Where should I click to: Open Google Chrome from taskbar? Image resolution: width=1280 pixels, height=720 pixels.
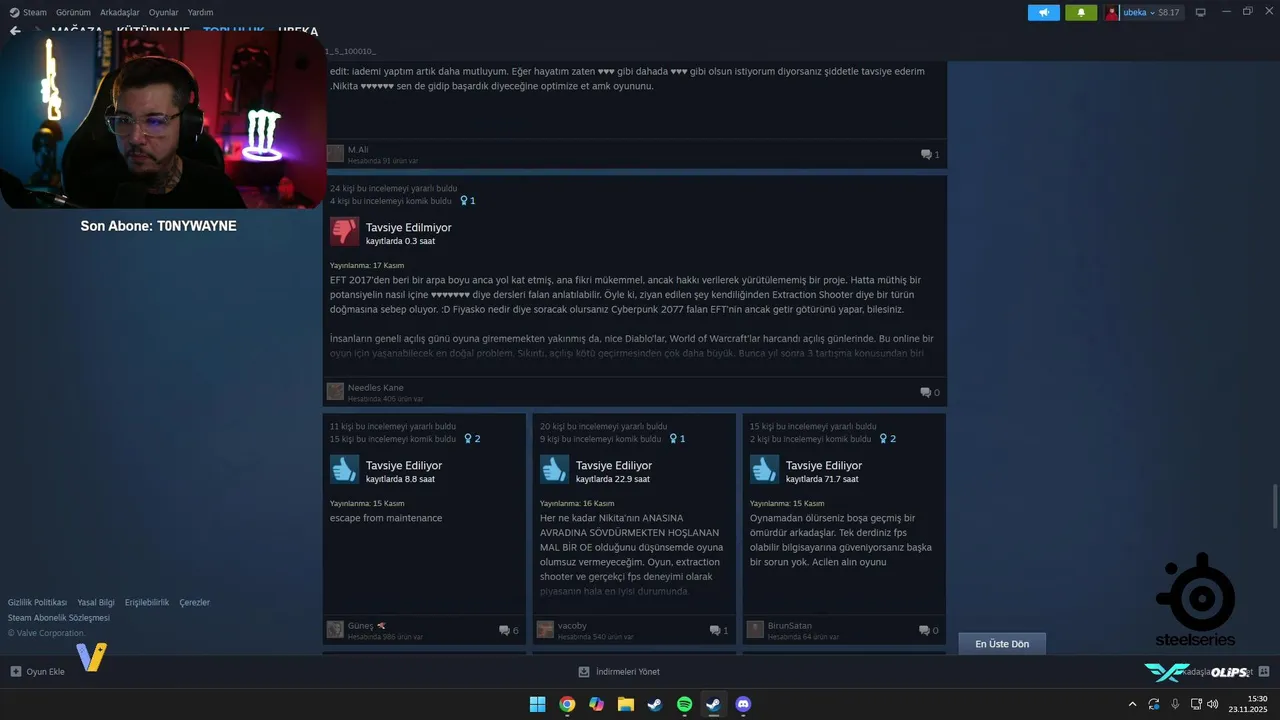(567, 704)
